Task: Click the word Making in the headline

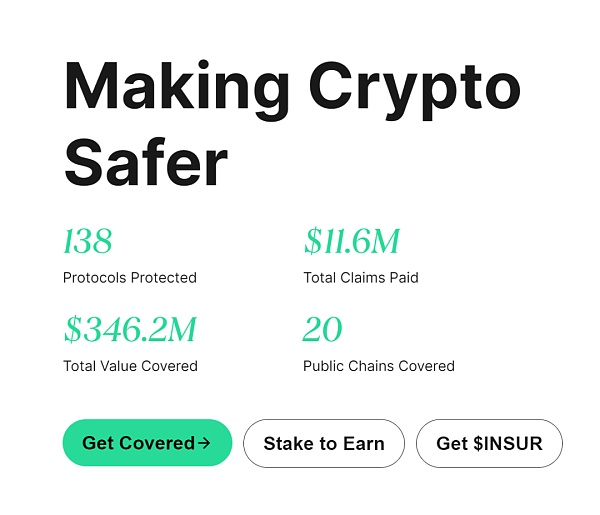Action: coord(177,87)
